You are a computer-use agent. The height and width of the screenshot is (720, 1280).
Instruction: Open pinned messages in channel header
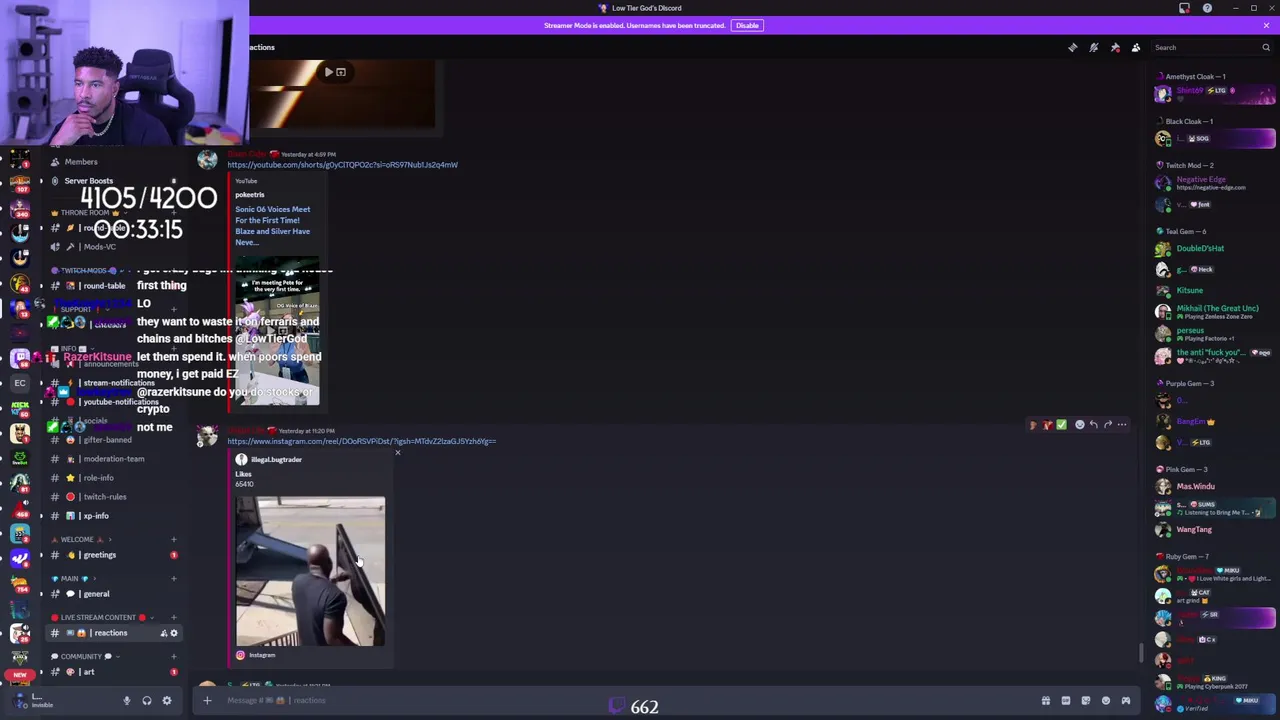pyautogui.click(x=1115, y=47)
